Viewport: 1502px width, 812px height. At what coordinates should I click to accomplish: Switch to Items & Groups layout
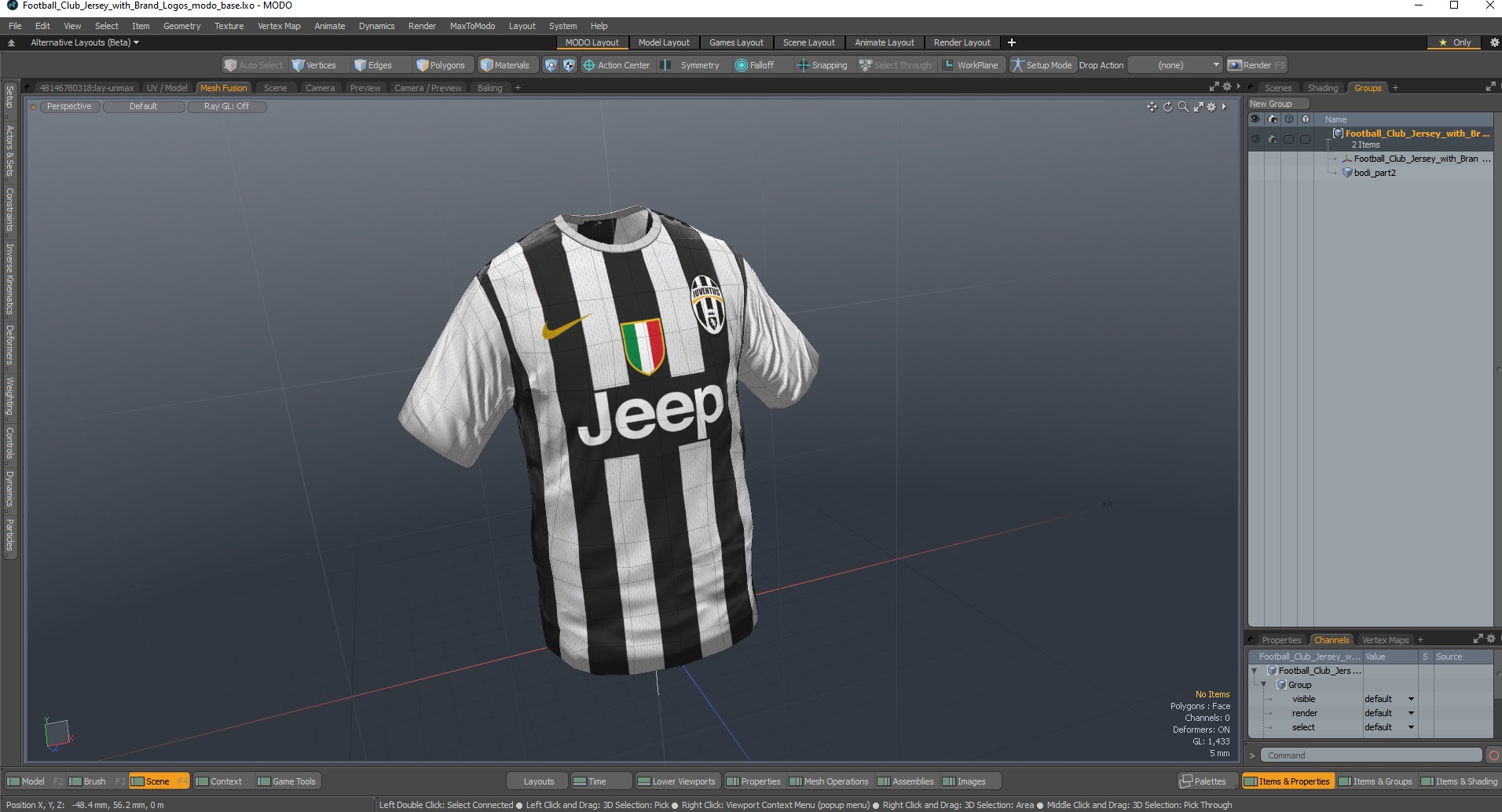click(x=1375, y=781)
